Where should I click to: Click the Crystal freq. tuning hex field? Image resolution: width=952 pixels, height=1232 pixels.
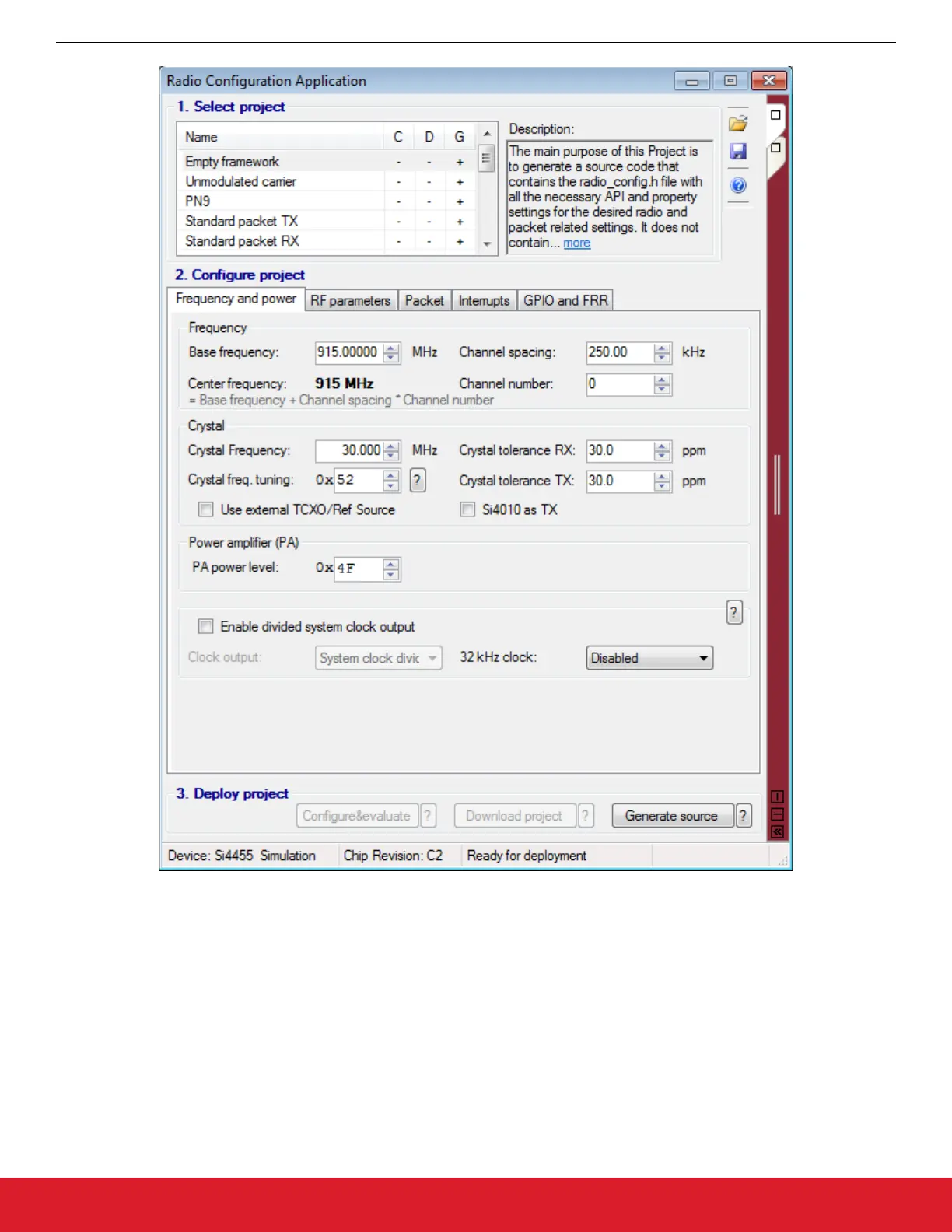359,481
